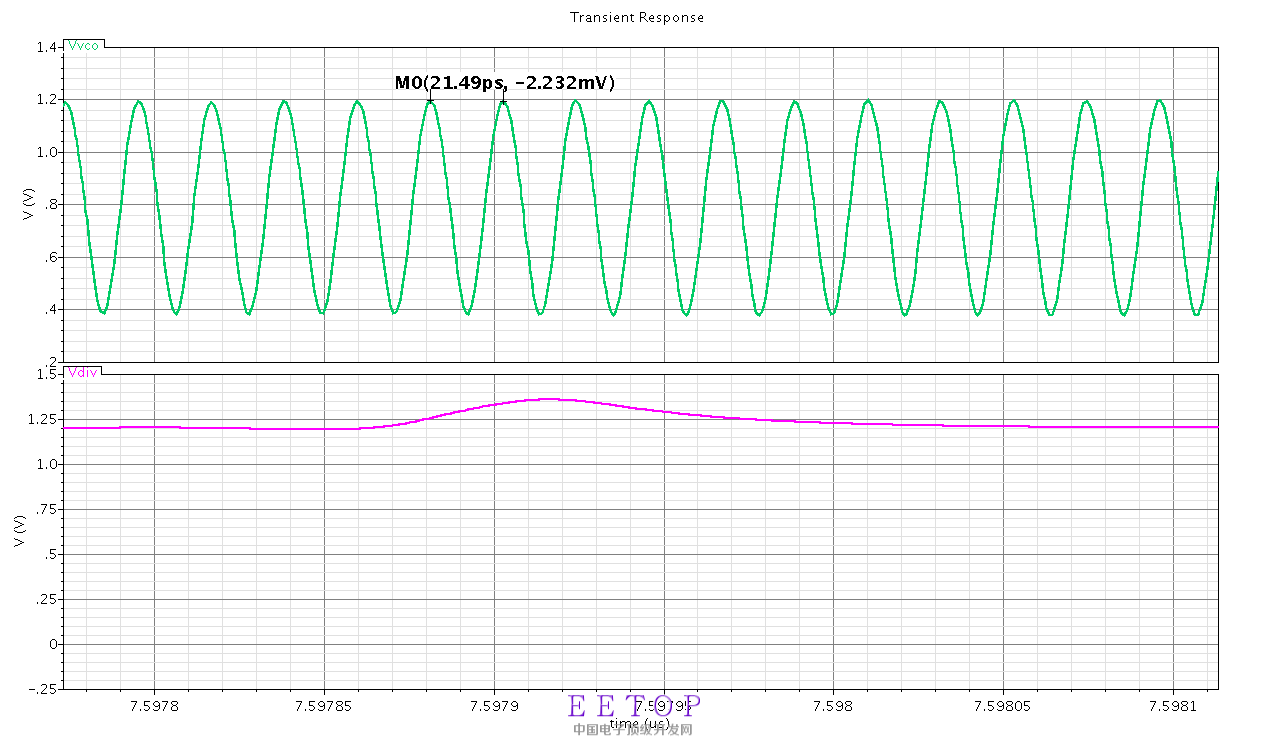This screenshot has width=1268, height=742.
Task: Click the M0(21.49ps, -2.232mV) marker label
Action: (x=505, y=83)
